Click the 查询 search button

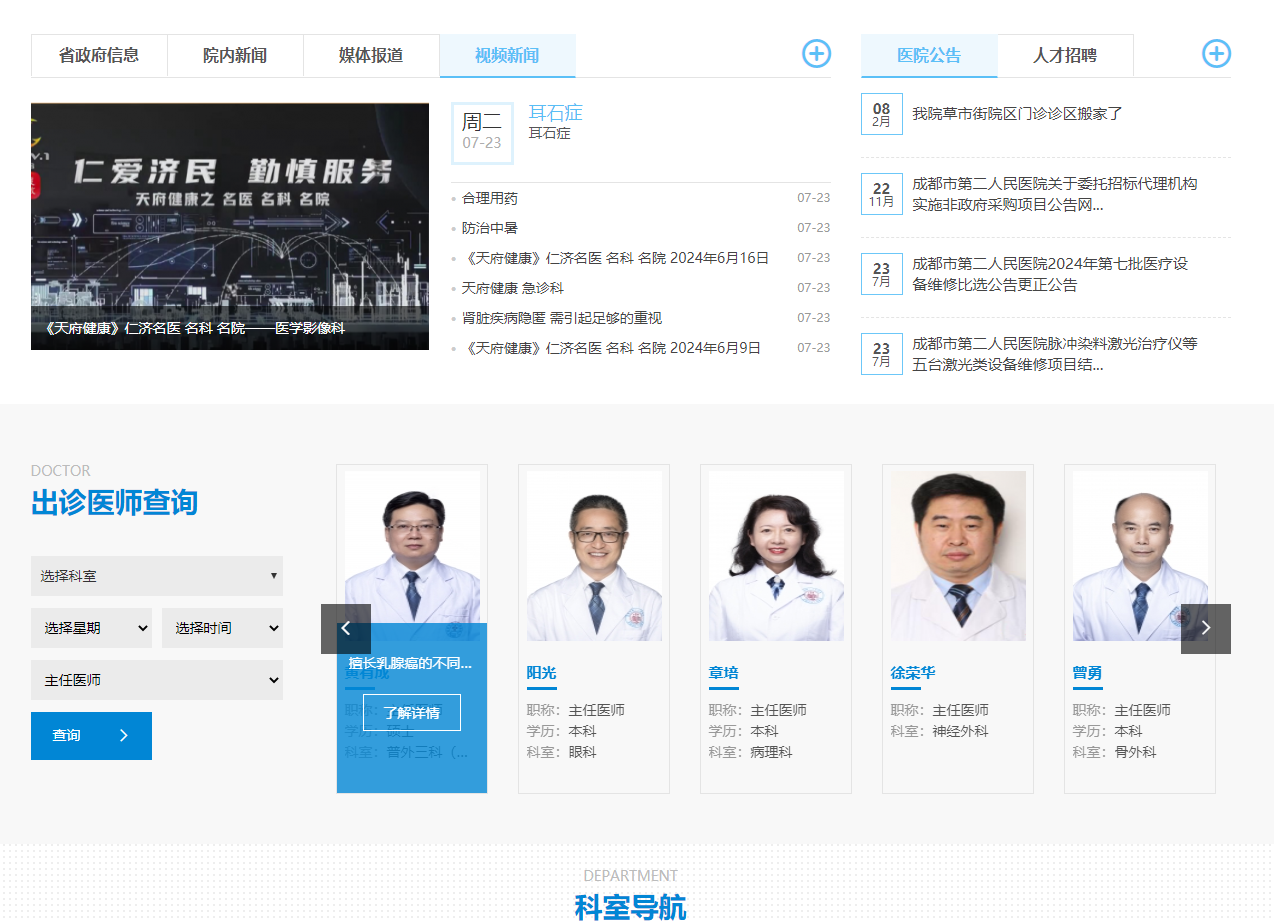[91, 736]
